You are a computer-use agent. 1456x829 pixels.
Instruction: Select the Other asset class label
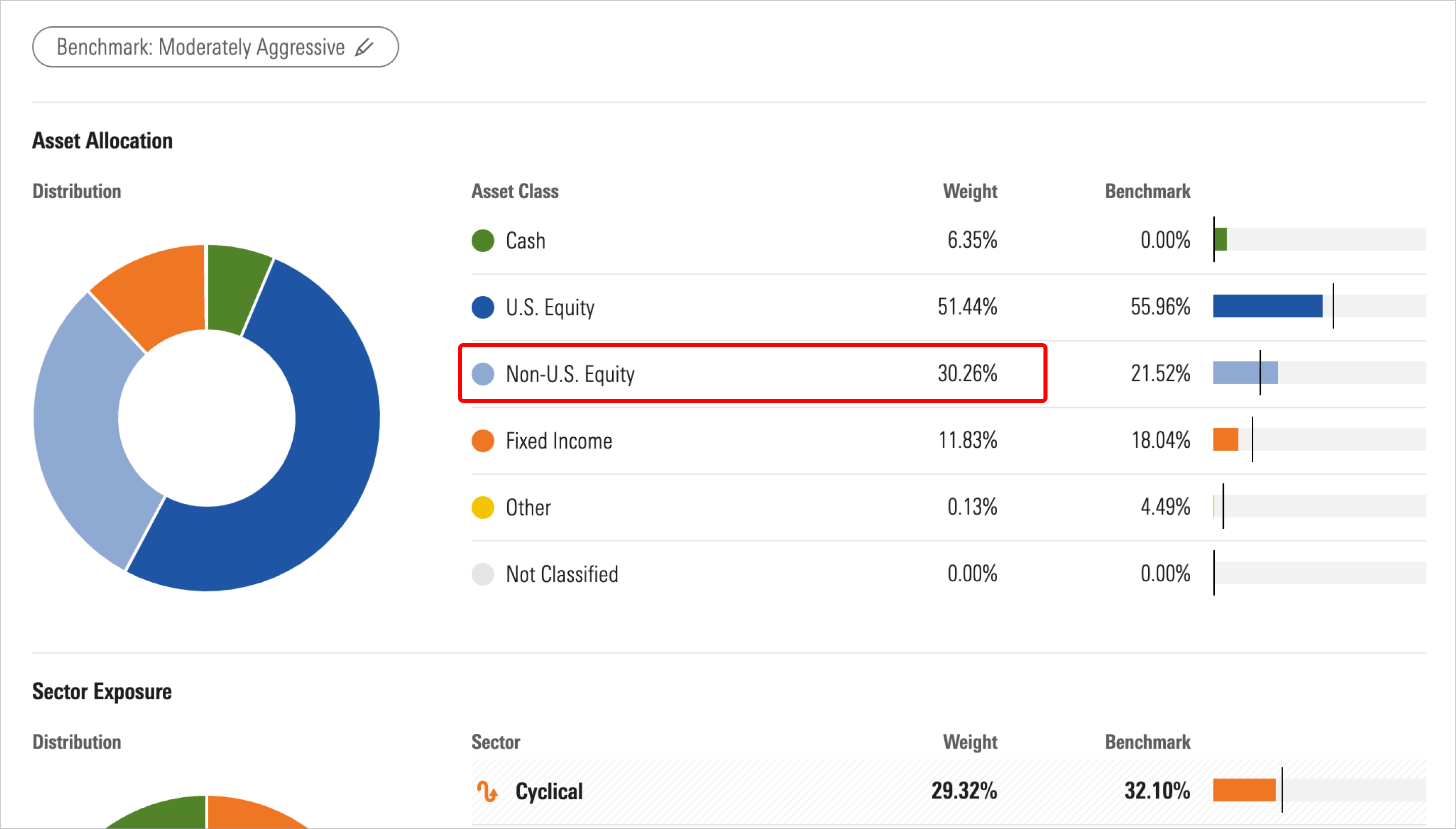click(x=528, y=508)
